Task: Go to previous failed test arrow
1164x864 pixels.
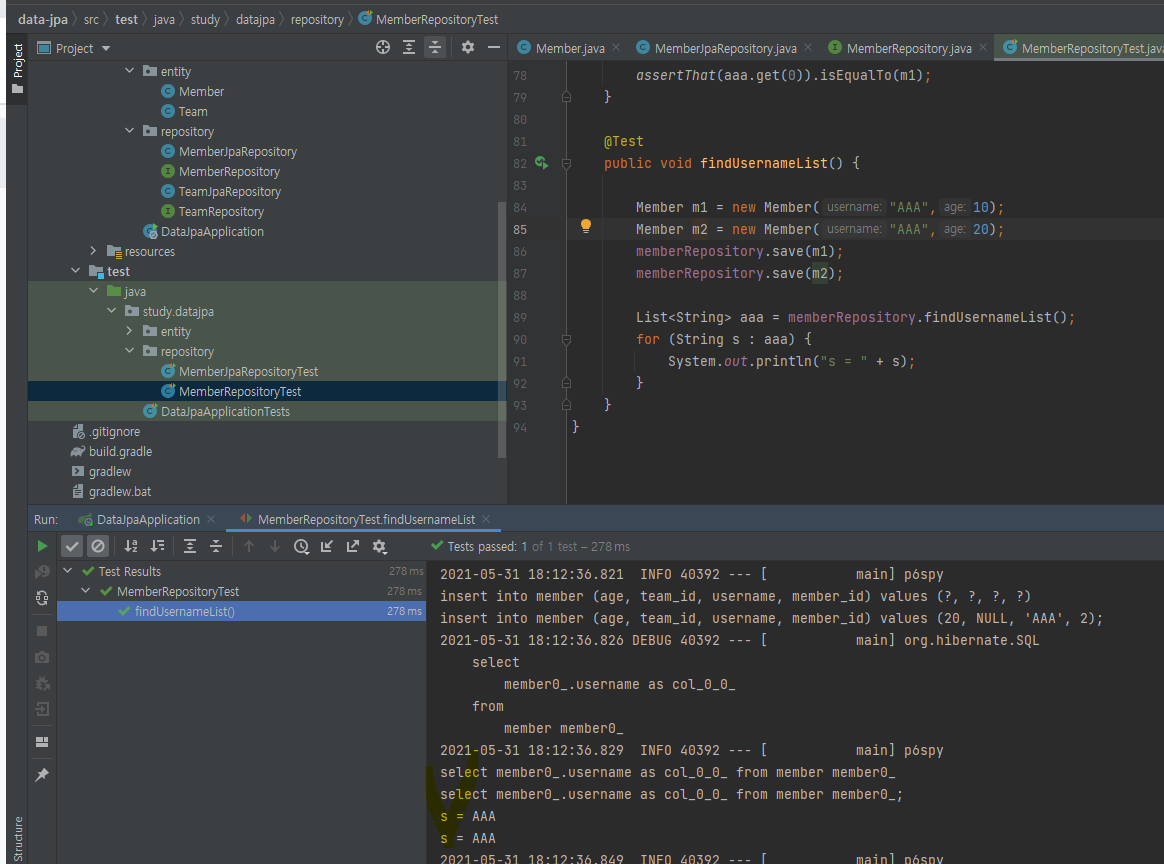Action: click(x=249, y=546)
